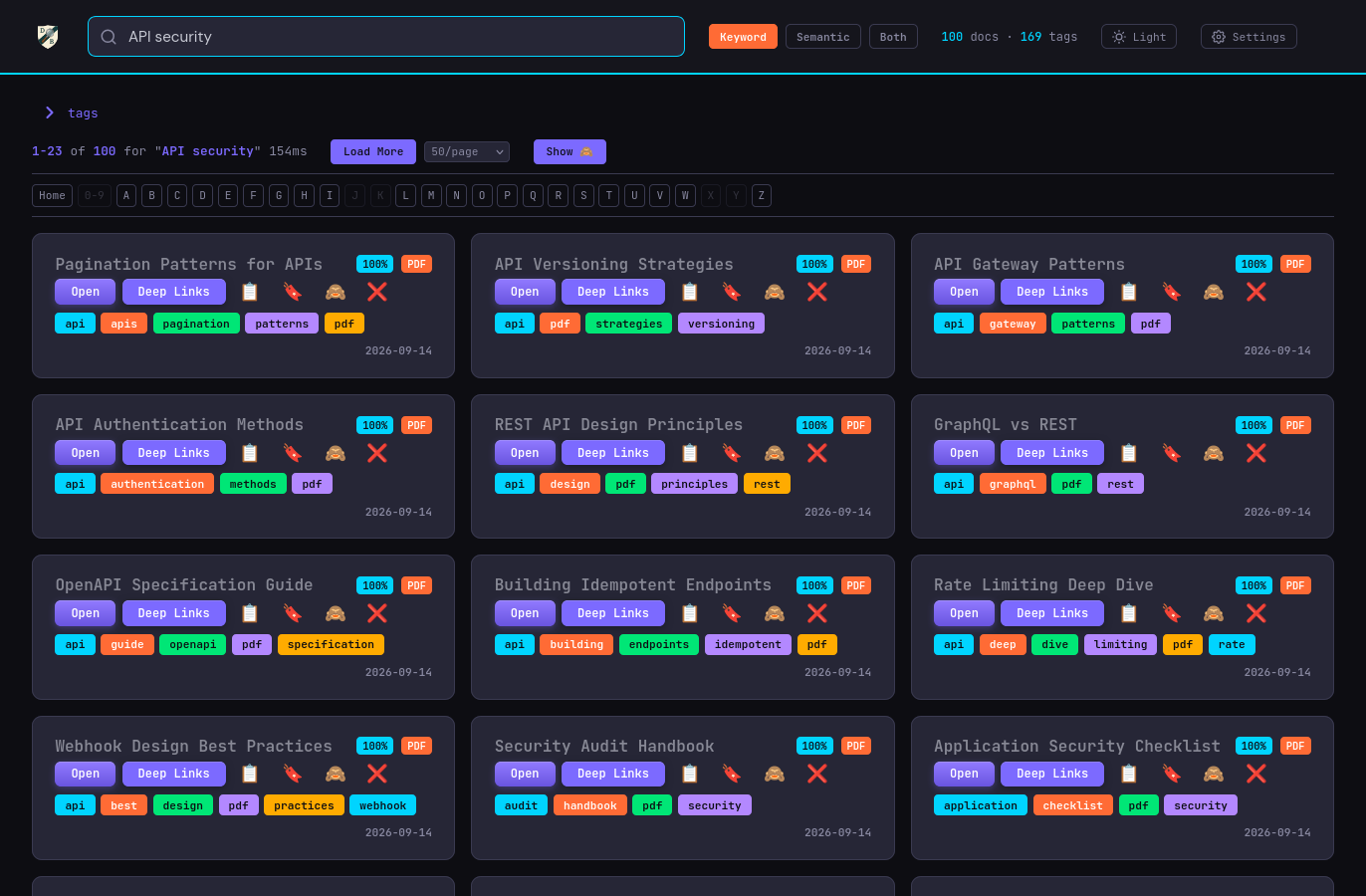The image size is (1366, 896).
Task: Click the Load More button
Action: click(x=373, y=151)
